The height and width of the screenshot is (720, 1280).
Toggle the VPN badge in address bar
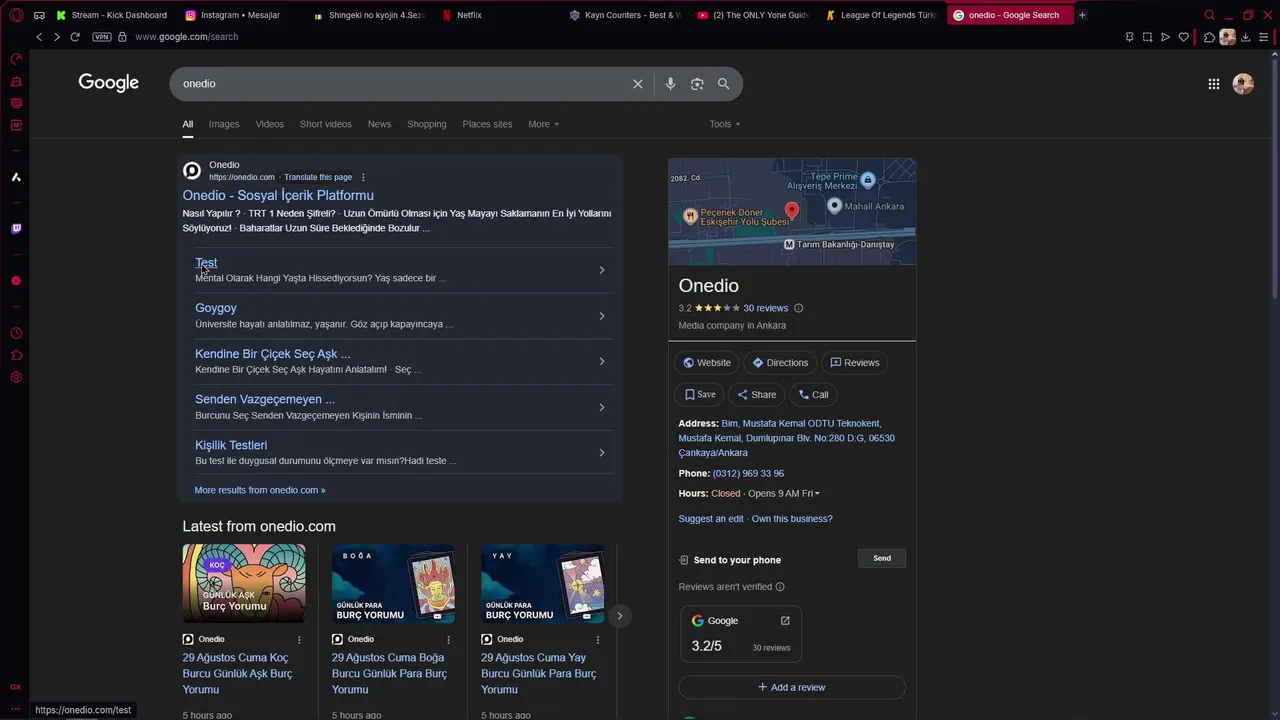click(101, 37)
